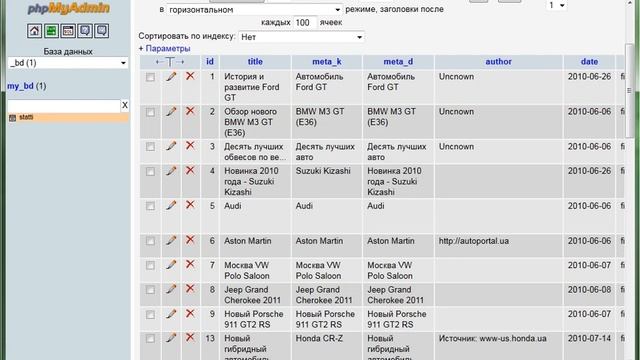Select the date 2010-07-14 cell
This screenshot has height=360, width=640.
[x=589, y=346]
